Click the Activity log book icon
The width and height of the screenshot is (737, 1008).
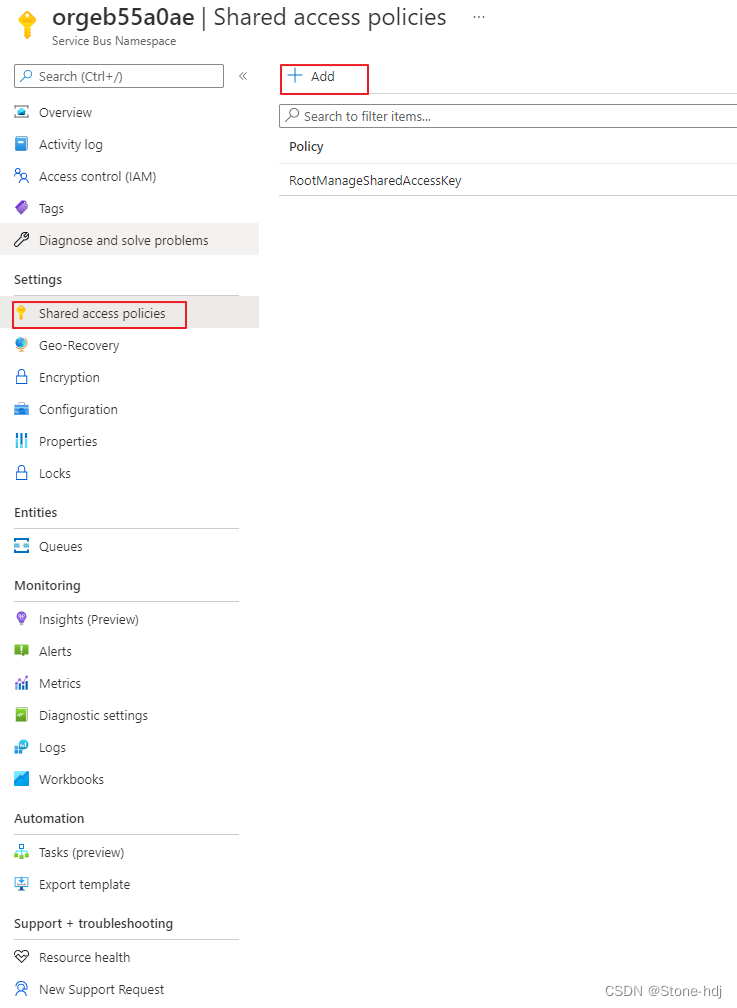click(21, 144)
